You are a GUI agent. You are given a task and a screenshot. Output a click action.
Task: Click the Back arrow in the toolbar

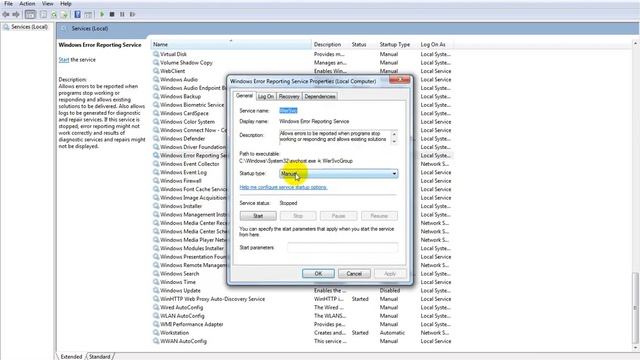(6, 14)
